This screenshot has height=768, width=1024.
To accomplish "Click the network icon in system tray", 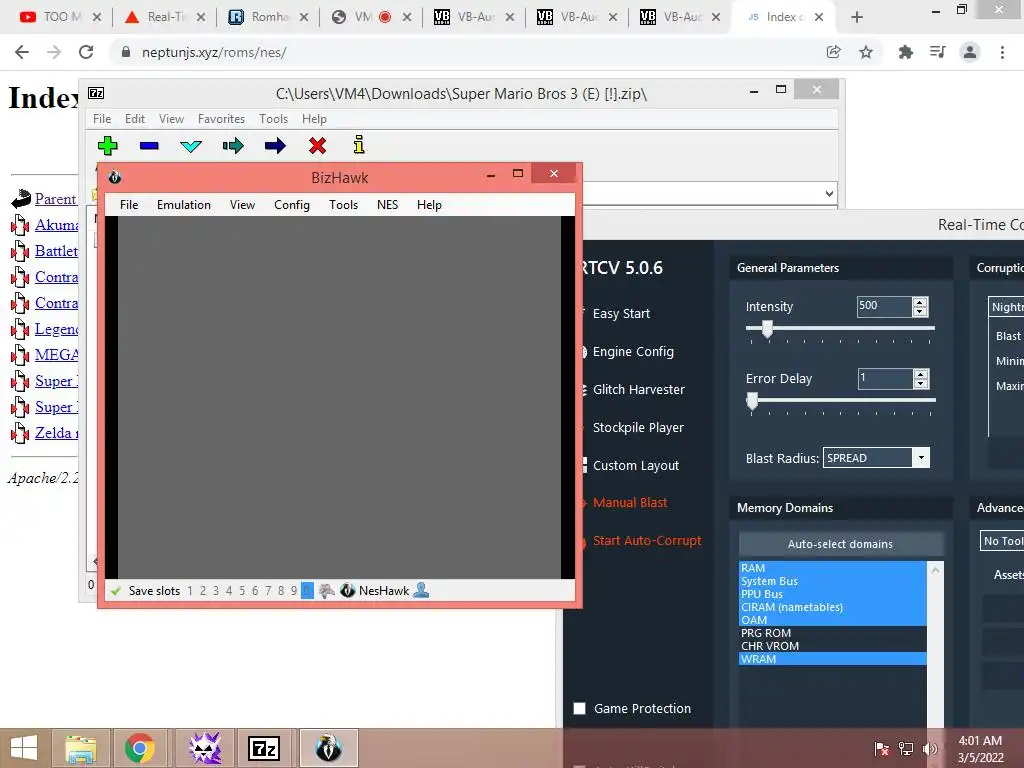I will tap(906, 749).
